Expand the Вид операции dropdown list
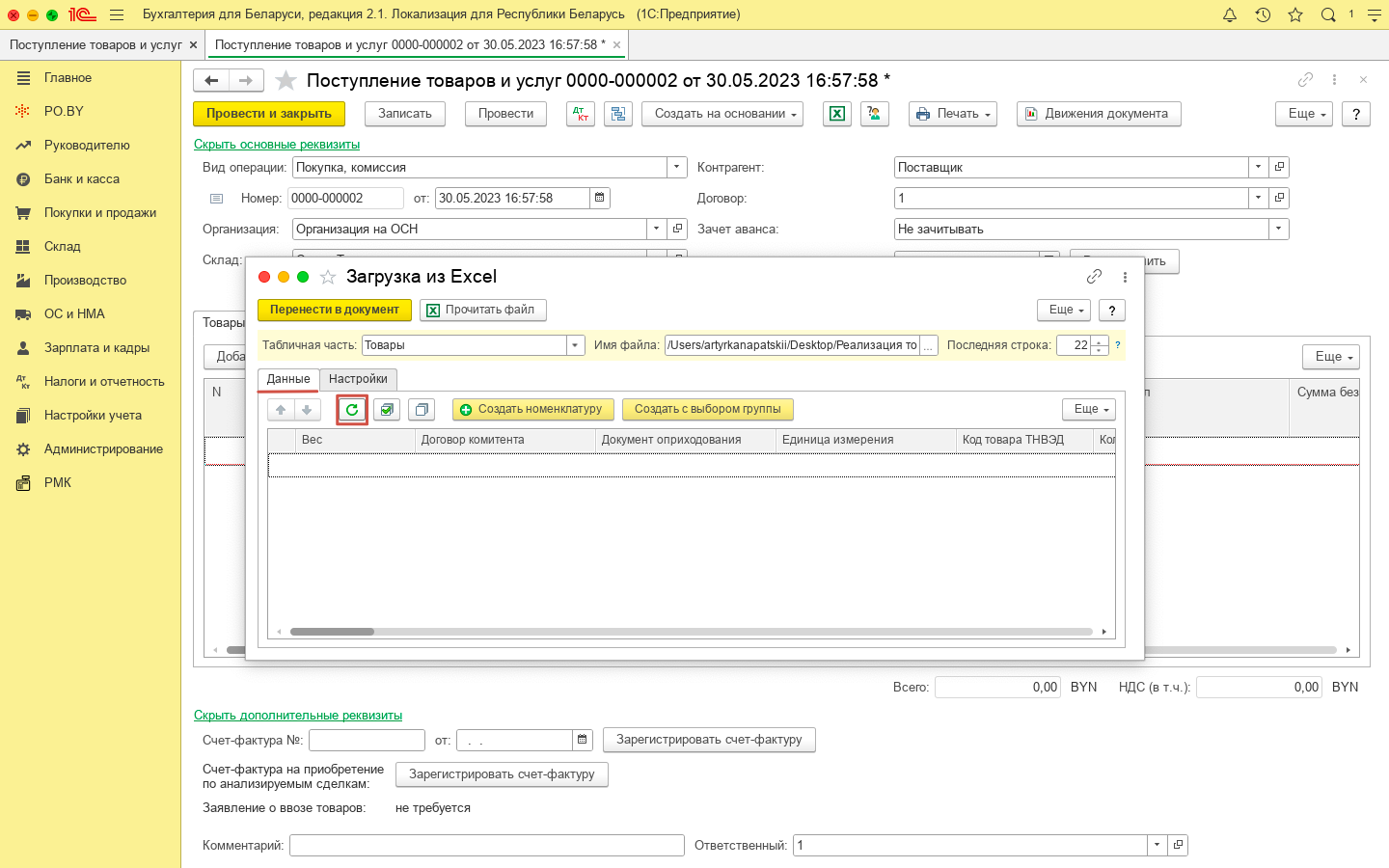The width and height of the screenshot is (1389, 868). 677,167
